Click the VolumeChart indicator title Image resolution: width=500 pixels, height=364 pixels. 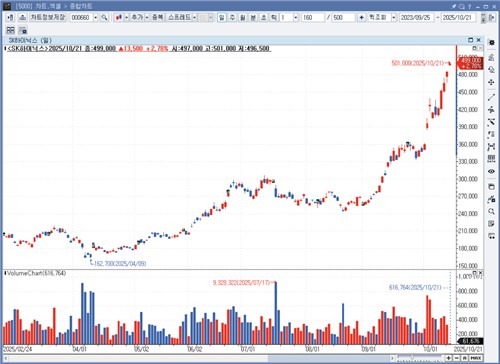coord(36,273)
